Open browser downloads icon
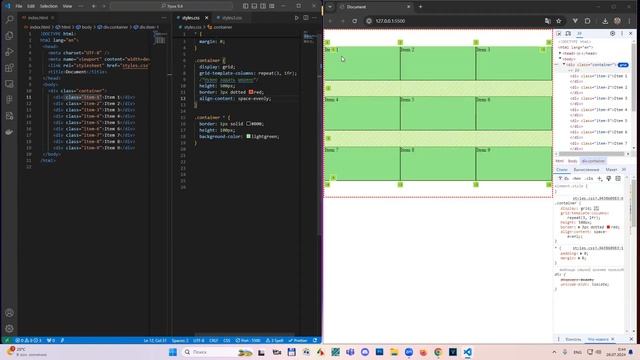The image size is (640, 360). click(x=605, y=21)
